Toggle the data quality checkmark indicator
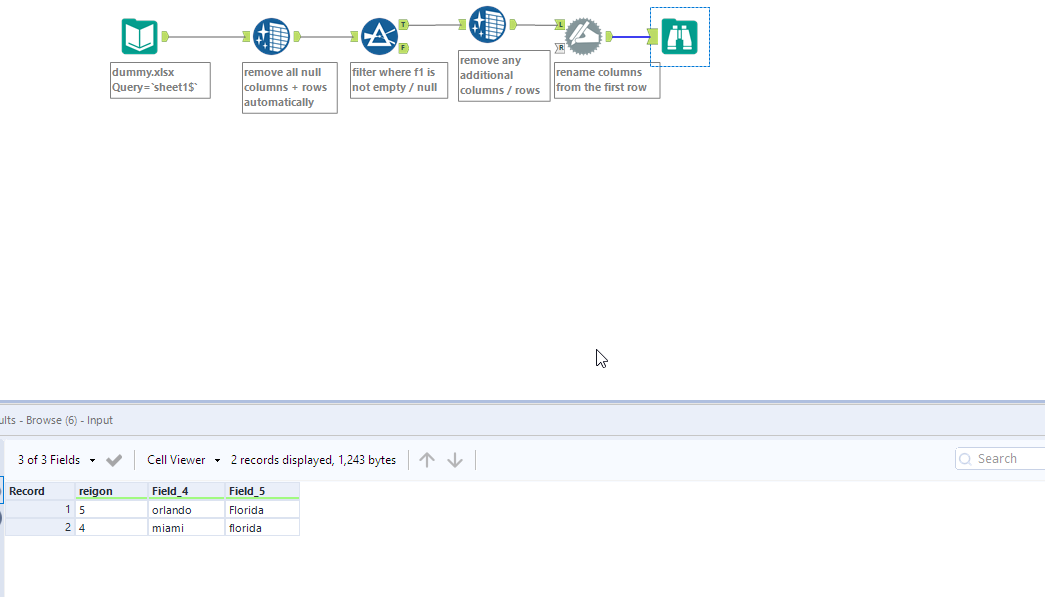This screenshot has width=1045, height=597. pyautogui.click(x=114, y=459)
